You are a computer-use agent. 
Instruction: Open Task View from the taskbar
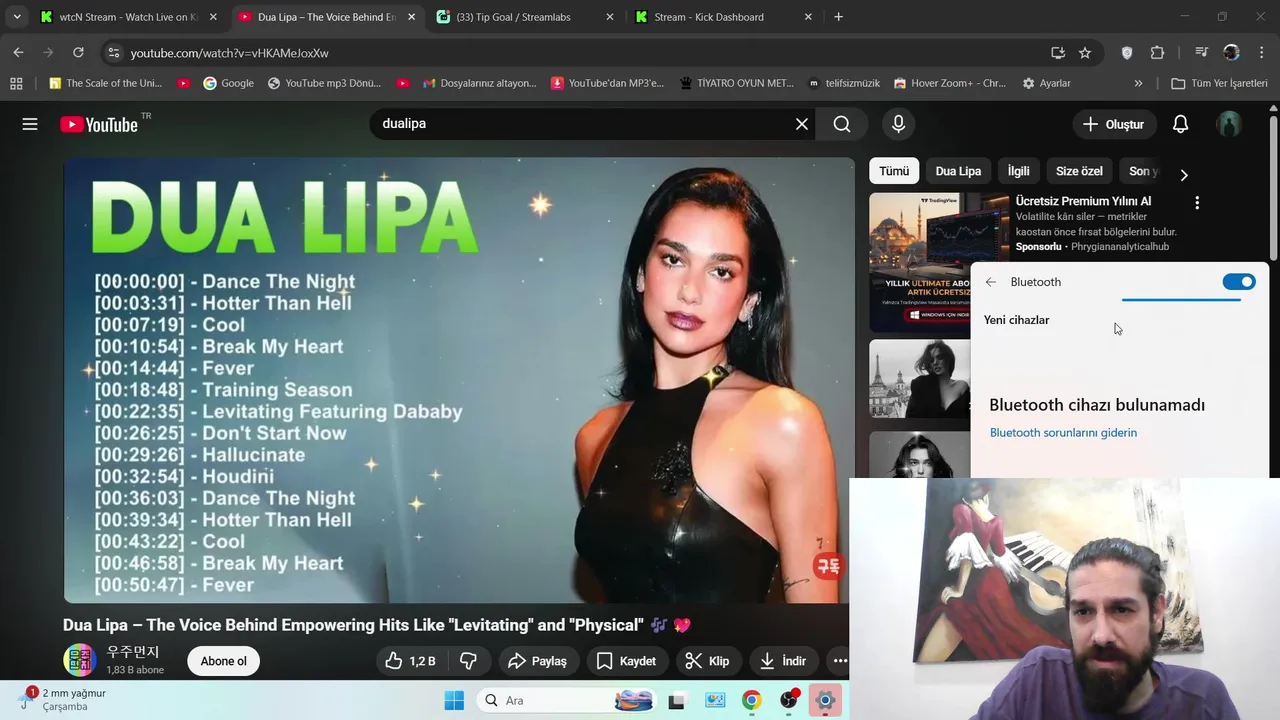(677, 700)
